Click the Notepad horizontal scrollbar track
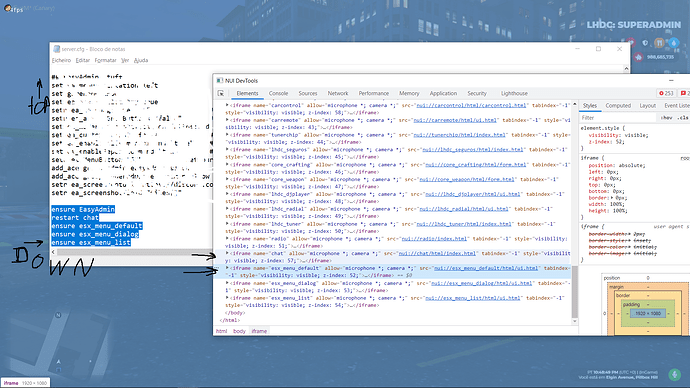Viewport: 690px width, 388px height. coord(132,252)
